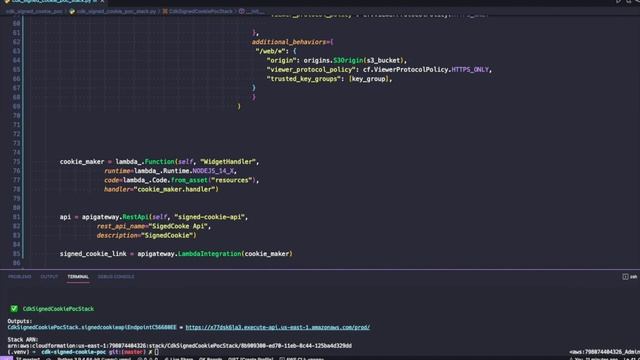Click the "Stack ARN:" label in terminal
640x360 pixels.
(23, 340)
